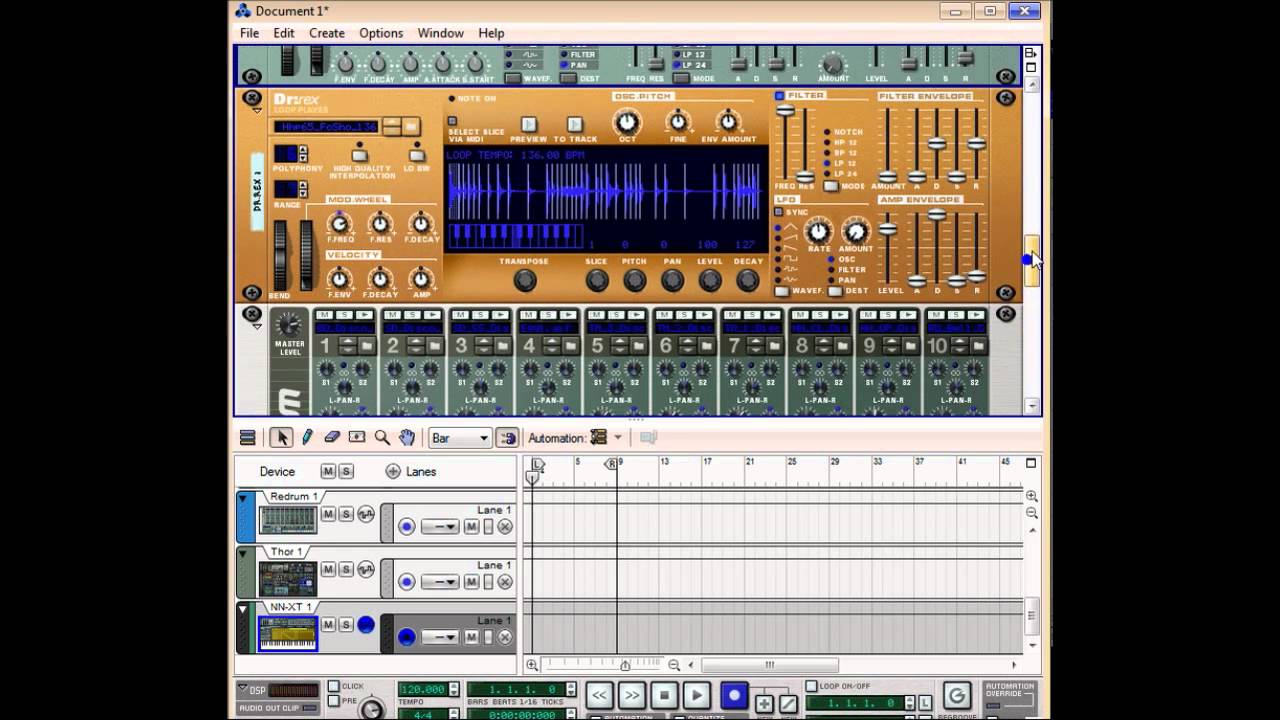Switch sequencer to edit/arrange mode button
The height and width of the screenshot is (720, 1280).
[x=248, y=437]
